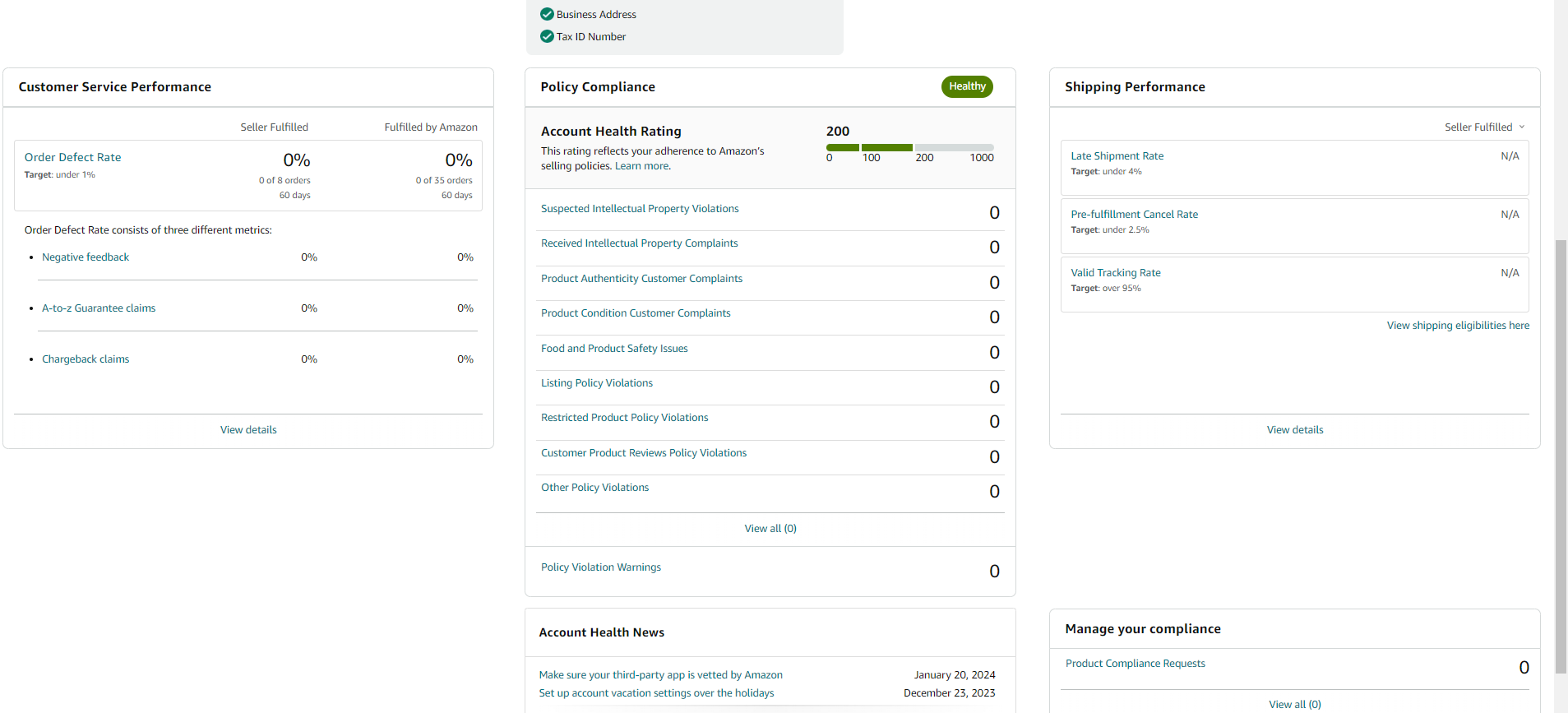Click Learn more about Account Health Rating
This screenshot has width=1568, height=713.
641,166
